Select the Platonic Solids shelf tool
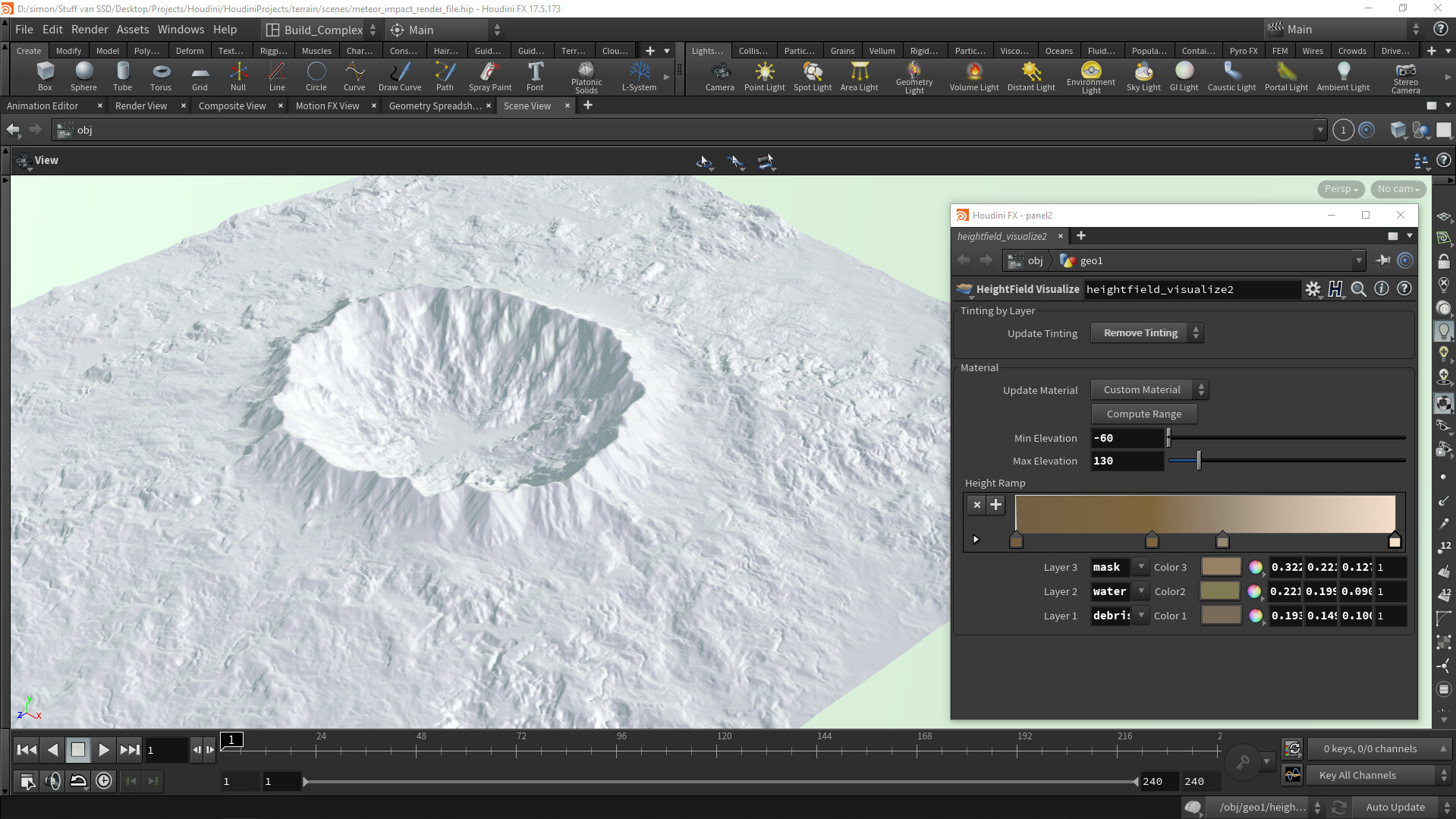Image resolution: width=1456 pixels, height=819 pixels. (585, 76)
